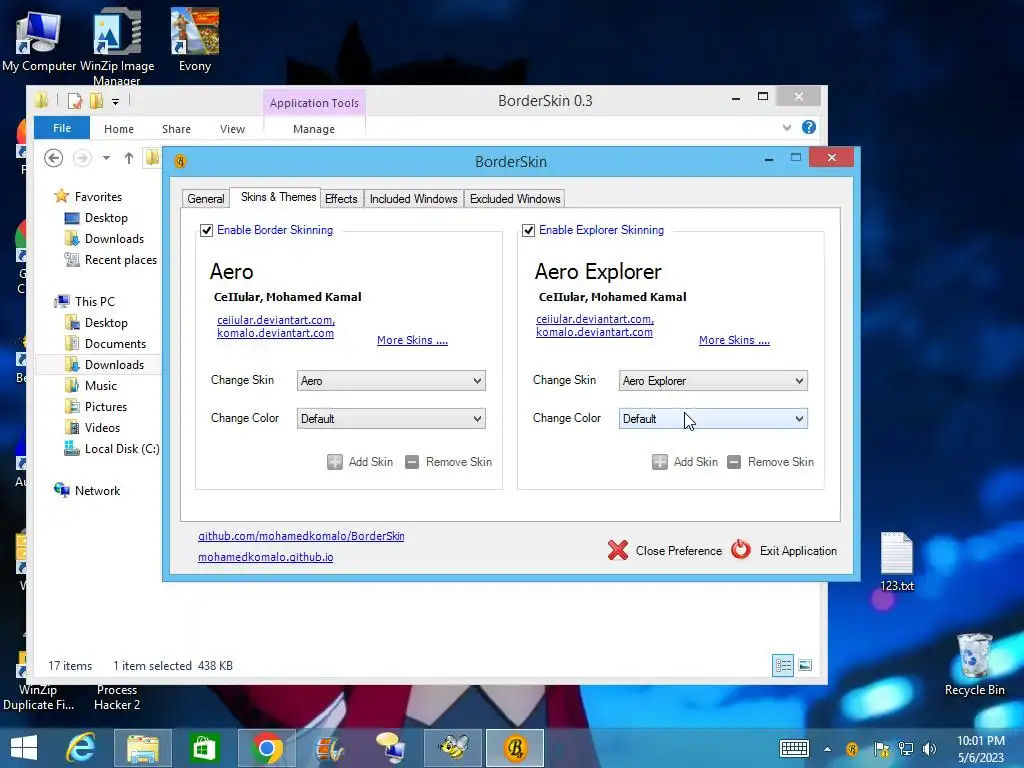Switch to the Effects tab
The image size is (1024, 768).
(x=341, y=199)
